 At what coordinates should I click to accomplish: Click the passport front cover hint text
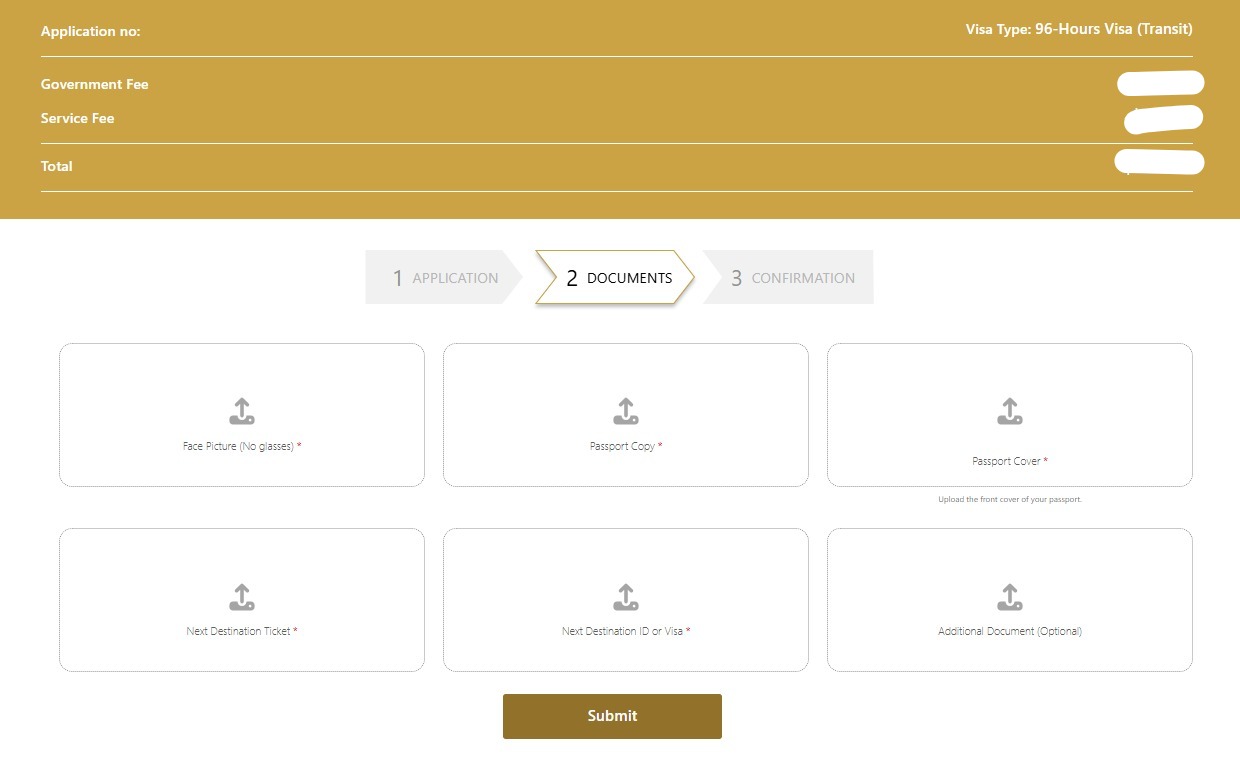(1010, 499)
